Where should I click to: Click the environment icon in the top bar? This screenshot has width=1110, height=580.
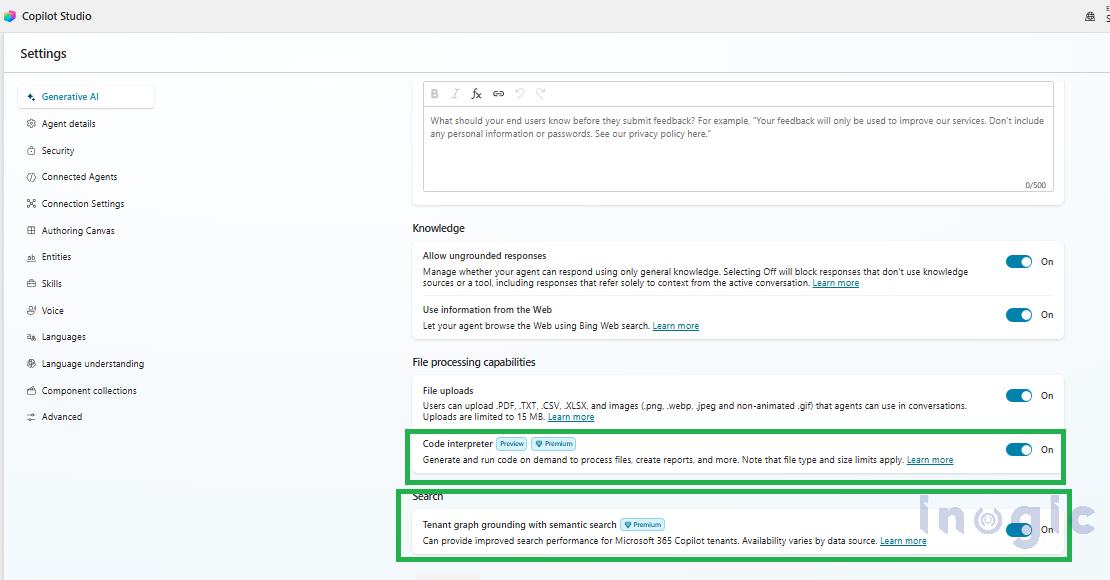(1090, 16)
